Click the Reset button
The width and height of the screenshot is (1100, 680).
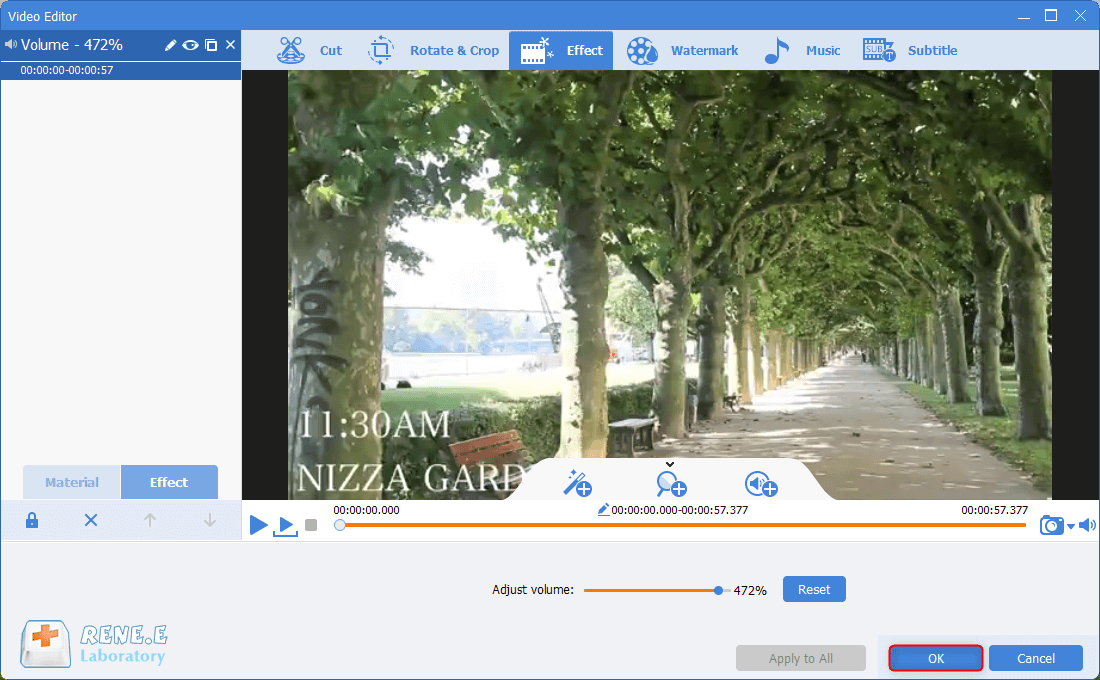(x=814, y=589)
